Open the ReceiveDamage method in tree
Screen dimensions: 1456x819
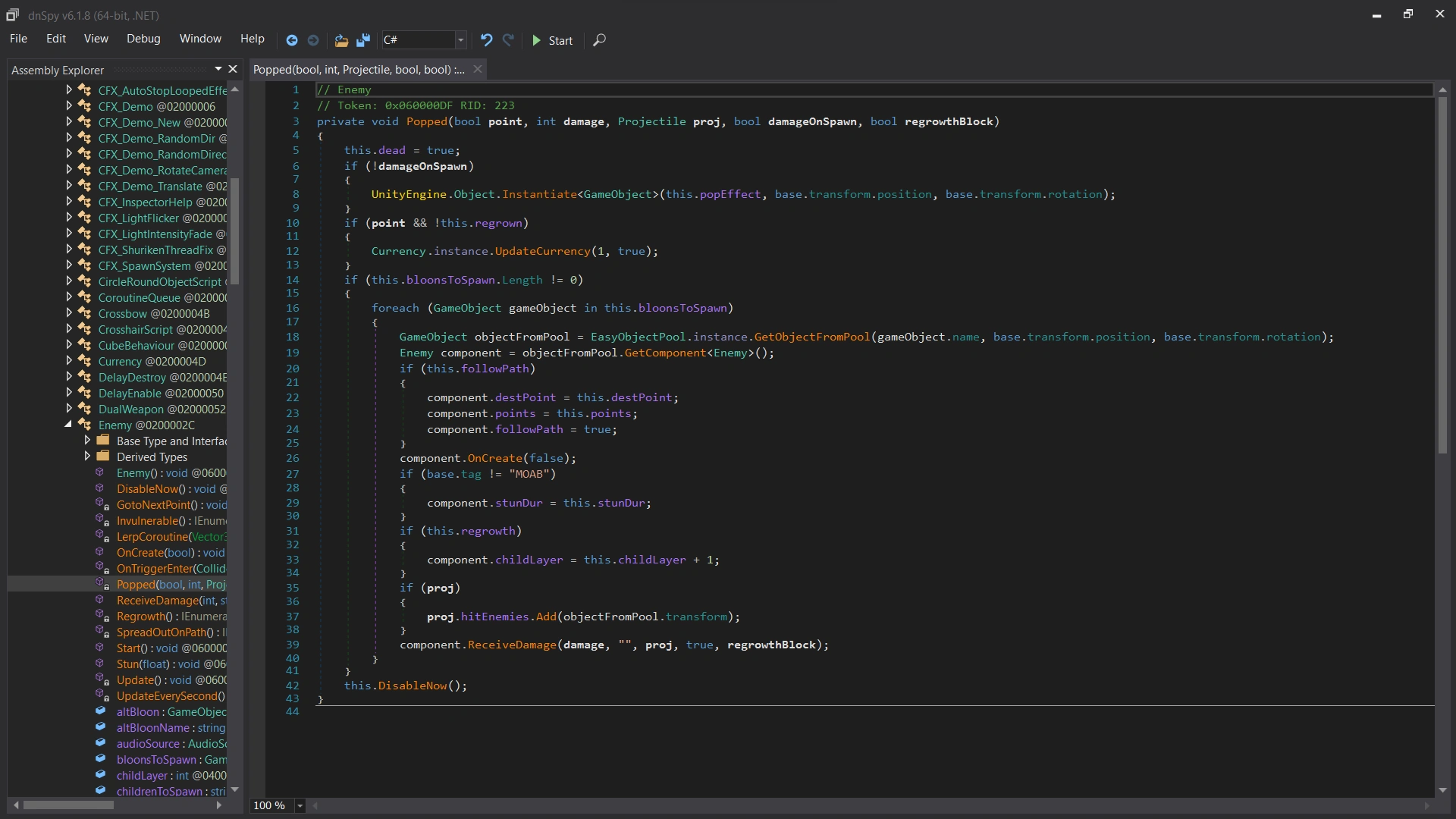158,601
